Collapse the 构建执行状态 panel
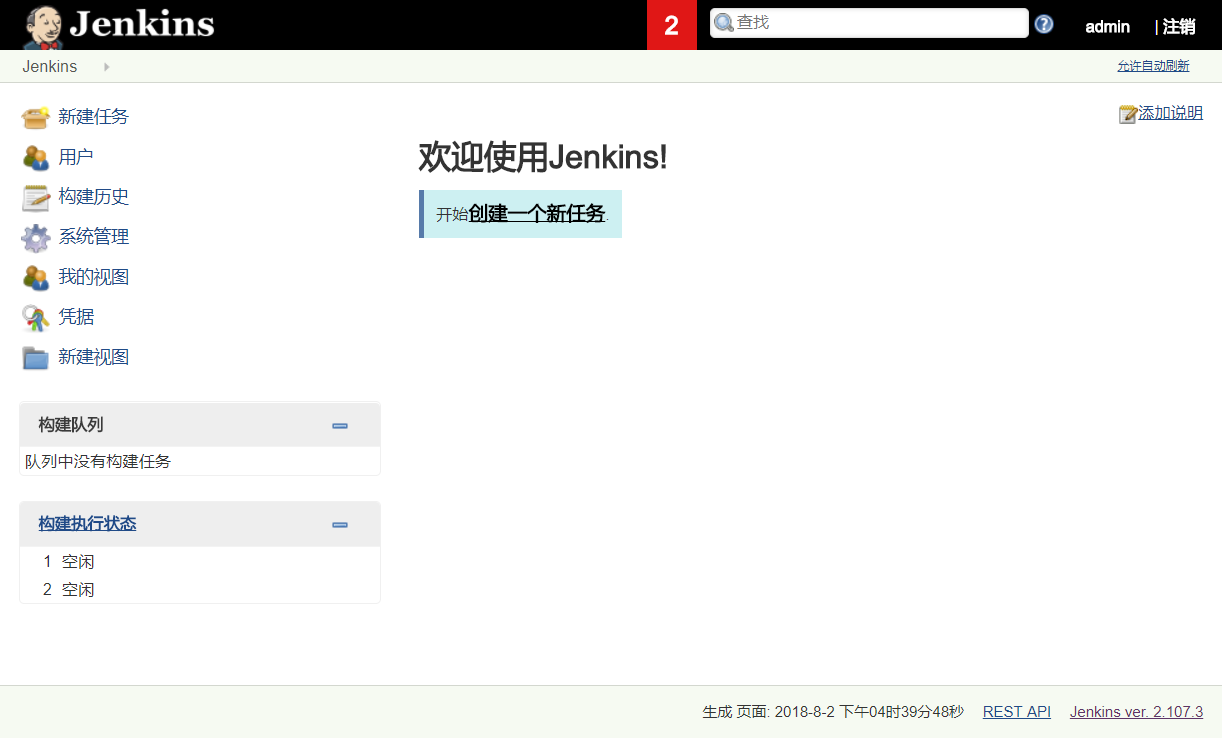This screenshot has width=1222, height=738. pos(340,525)
